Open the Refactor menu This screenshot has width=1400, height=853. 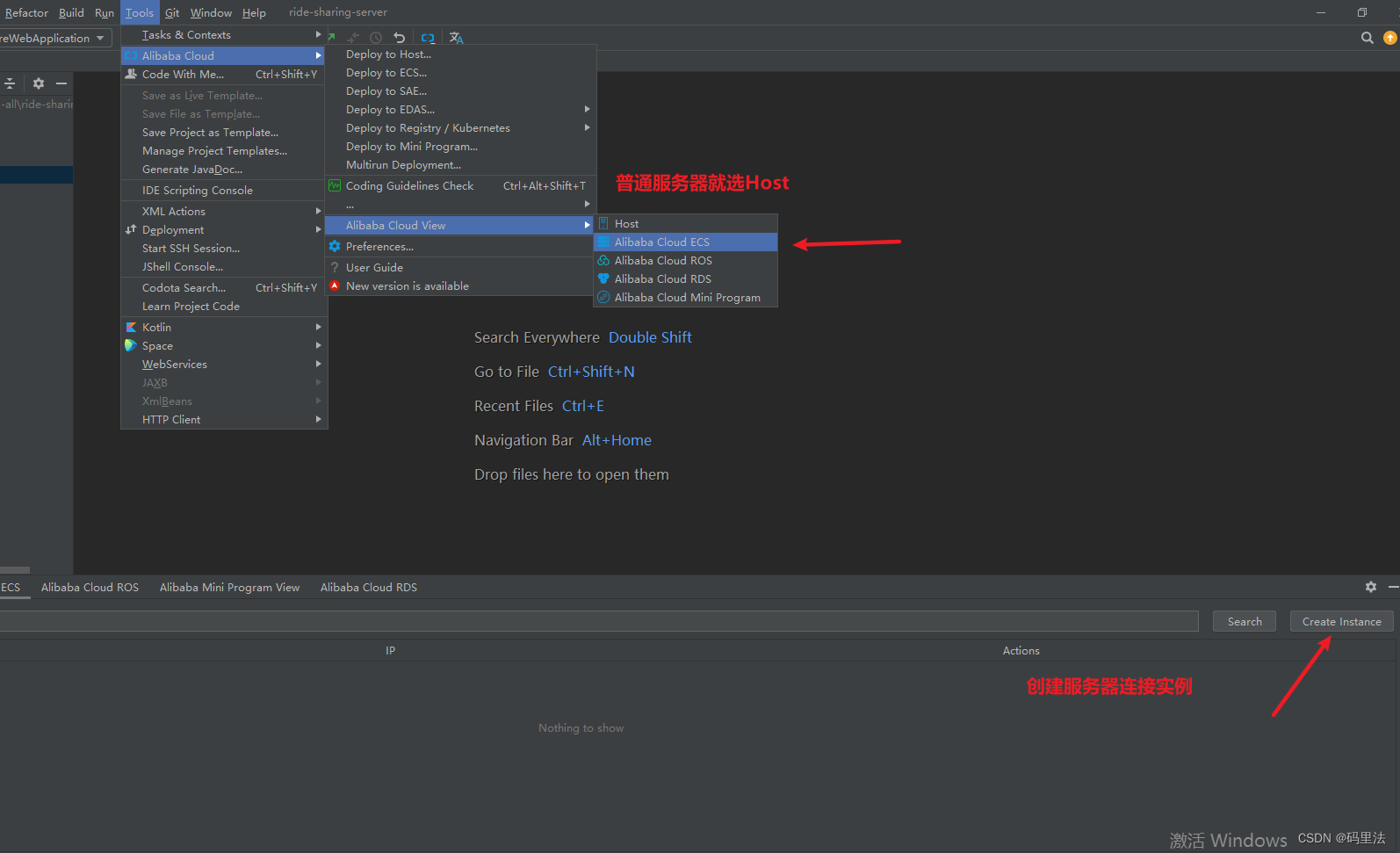pos(26,13)
